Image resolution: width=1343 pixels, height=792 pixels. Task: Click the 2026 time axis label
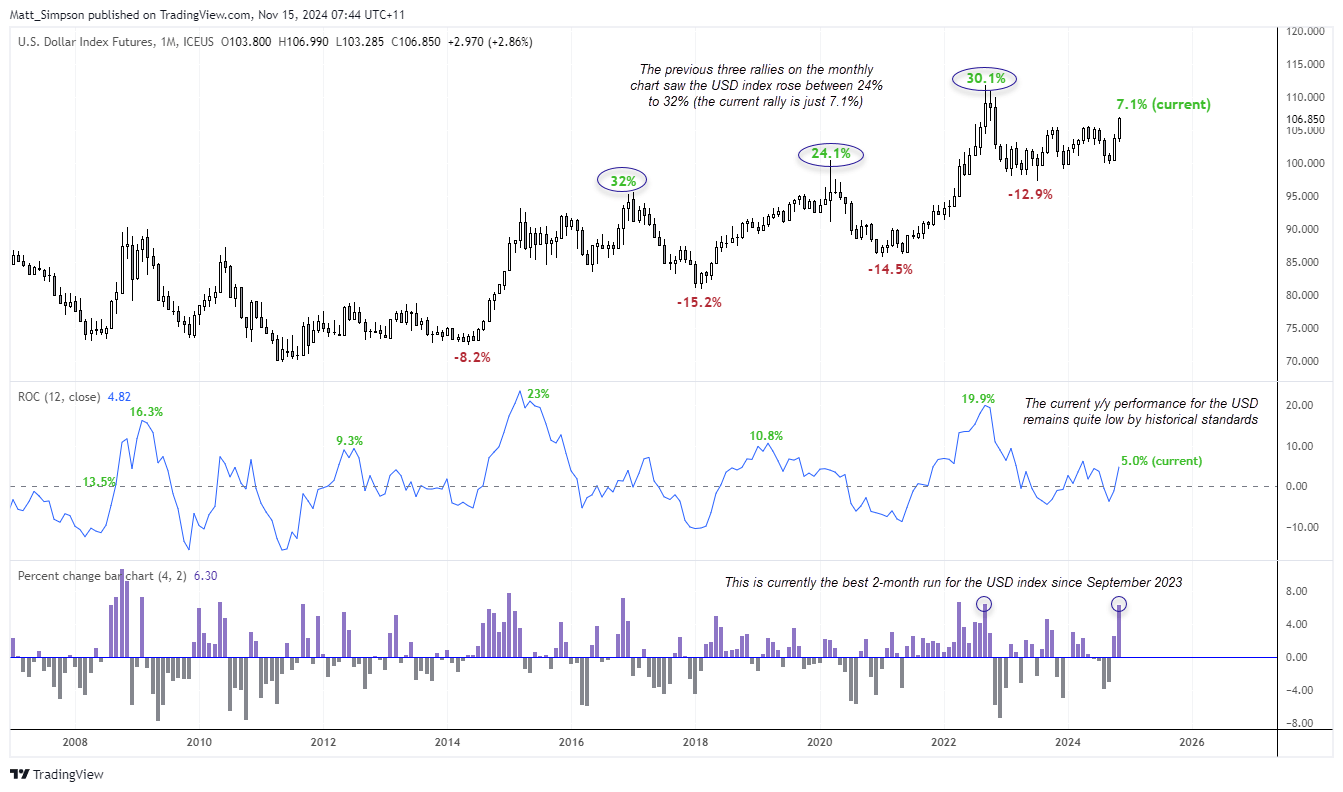(x=1192, y=743)
